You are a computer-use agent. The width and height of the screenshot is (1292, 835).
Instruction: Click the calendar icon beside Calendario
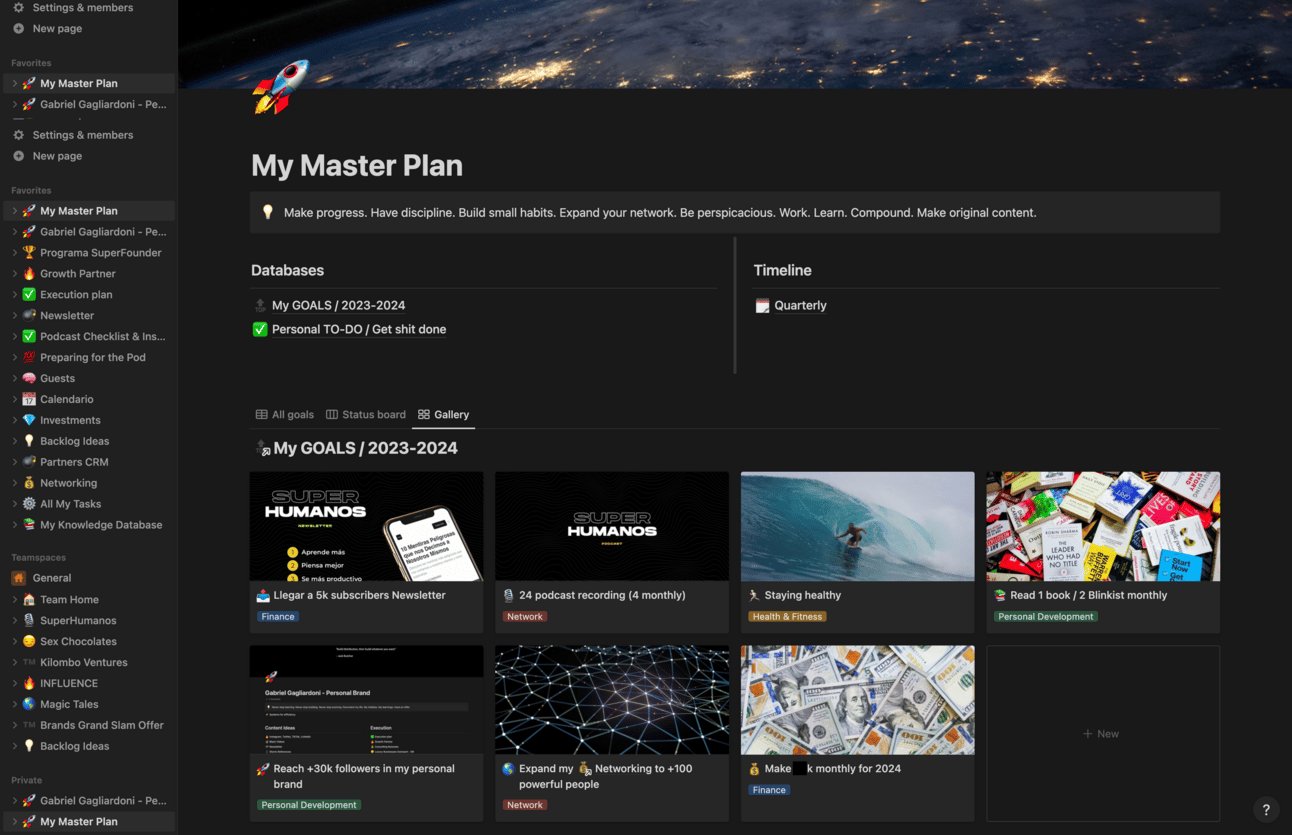pos(29,400)
